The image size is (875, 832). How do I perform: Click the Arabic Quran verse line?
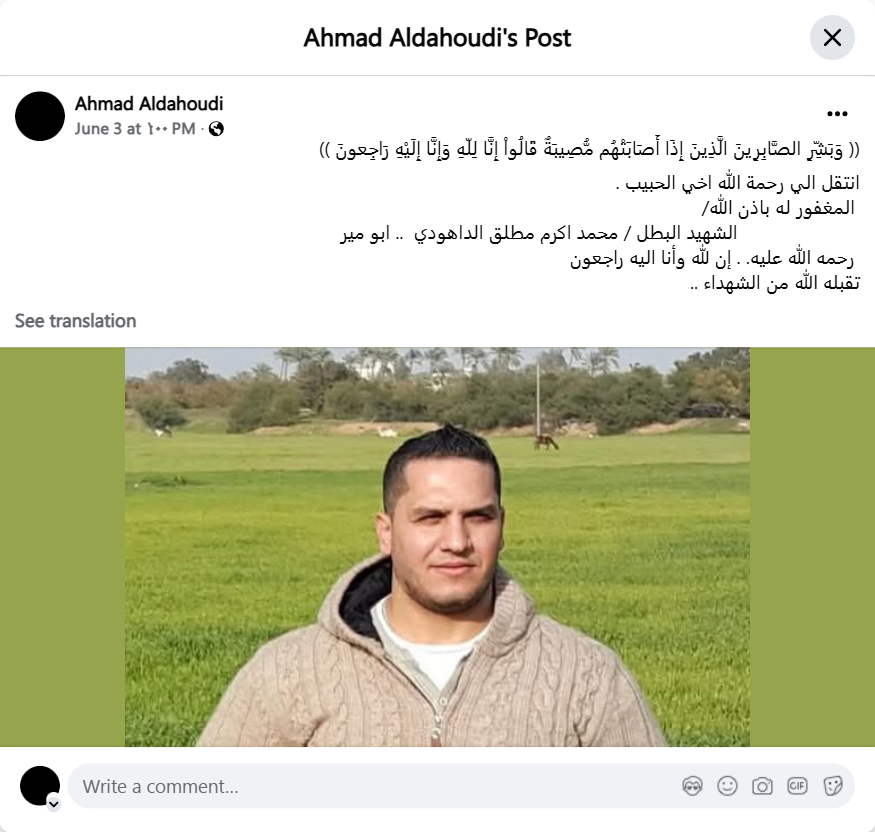(589, 150)
